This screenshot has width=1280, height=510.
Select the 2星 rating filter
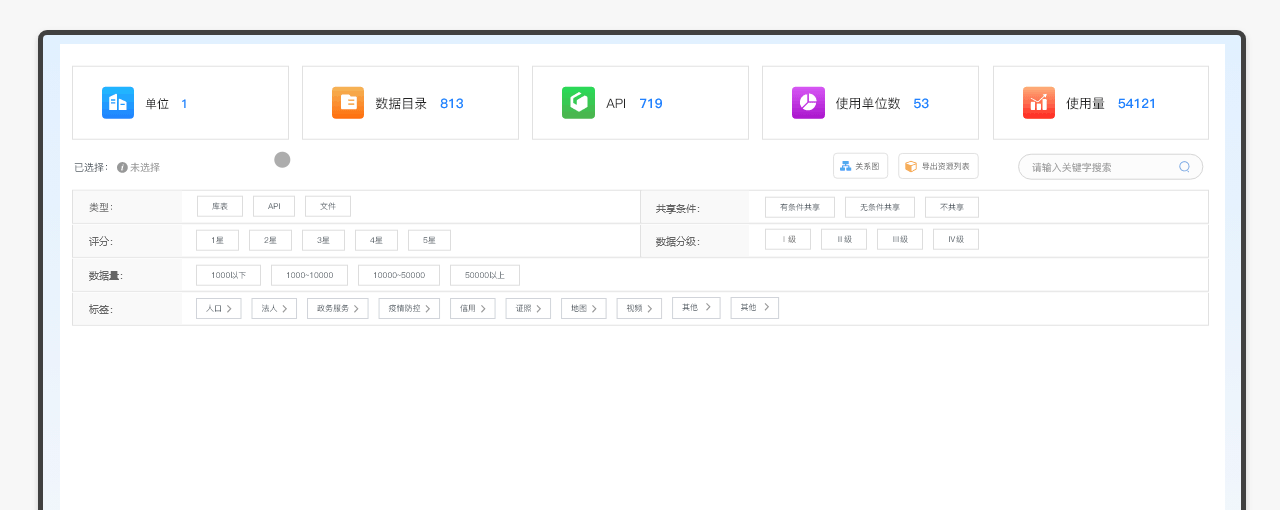[270, 240]
